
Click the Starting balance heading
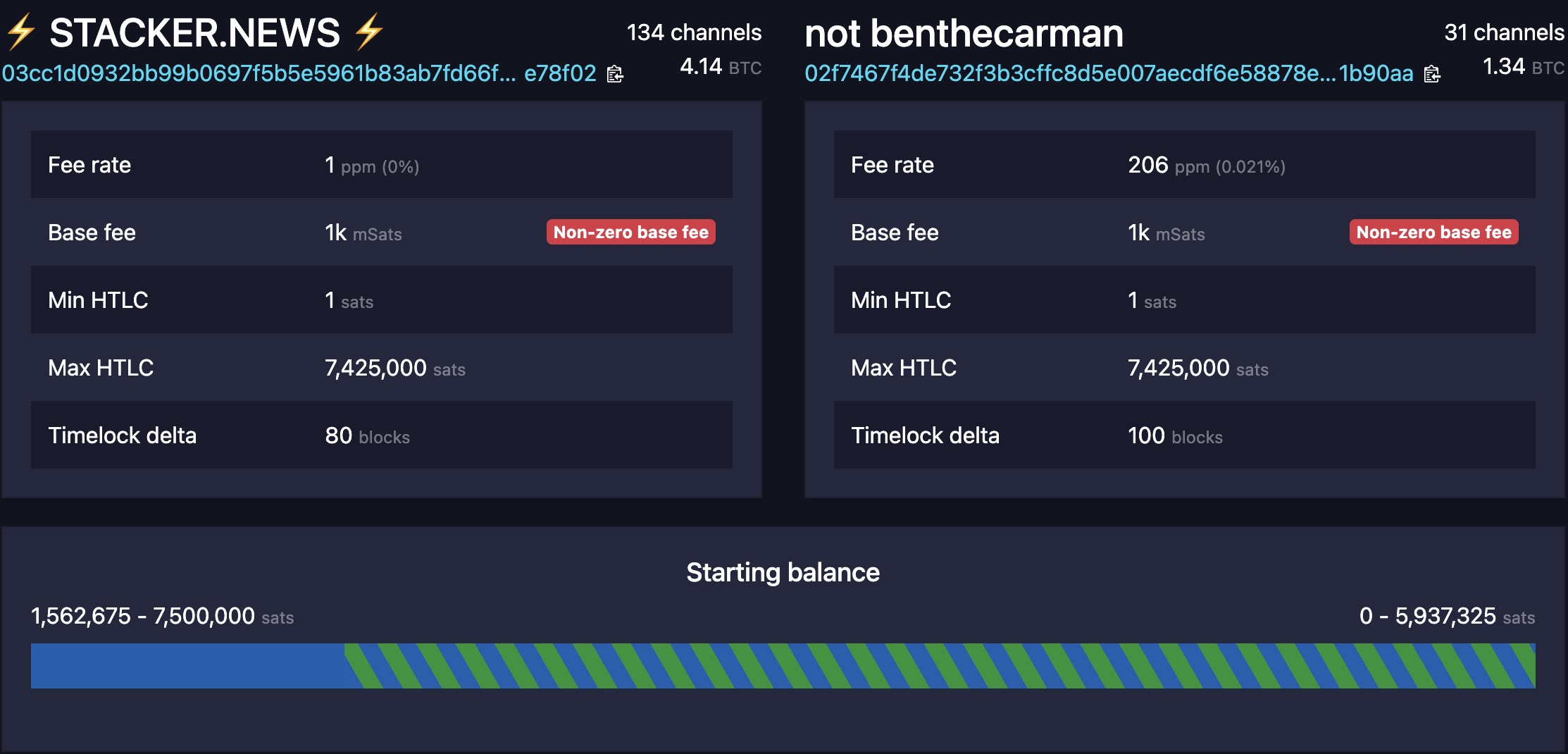pos(783,572)
